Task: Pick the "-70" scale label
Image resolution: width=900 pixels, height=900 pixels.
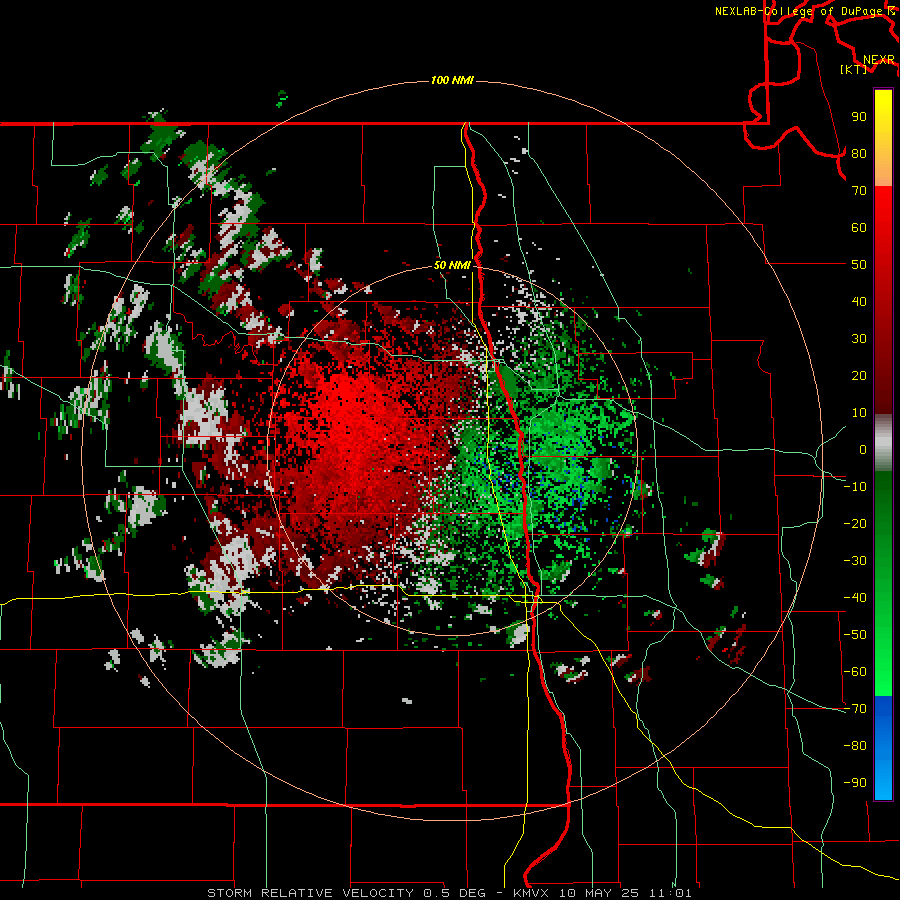Action: [x=855, y=709]
